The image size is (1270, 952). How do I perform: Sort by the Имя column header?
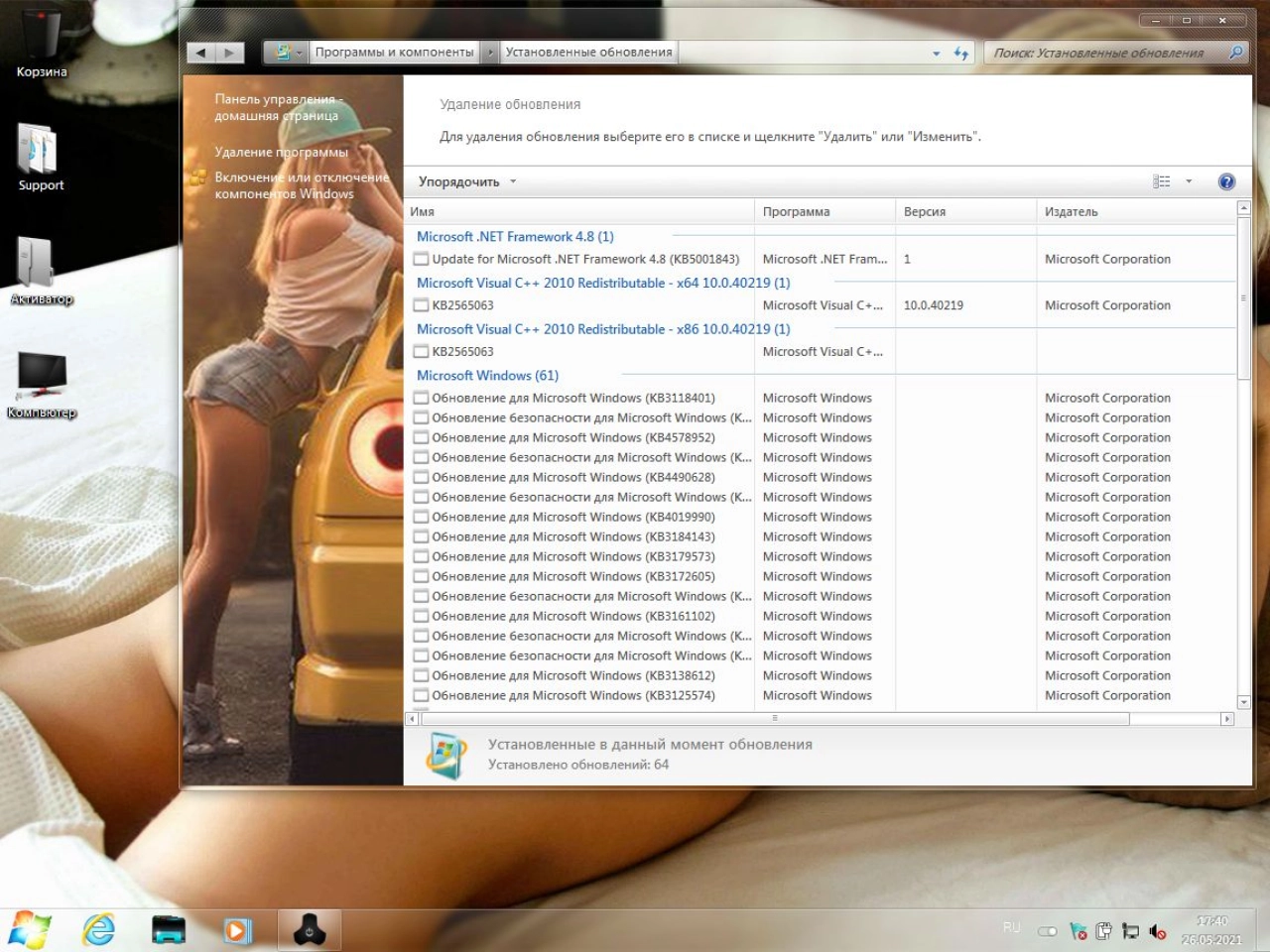(579, 211)
